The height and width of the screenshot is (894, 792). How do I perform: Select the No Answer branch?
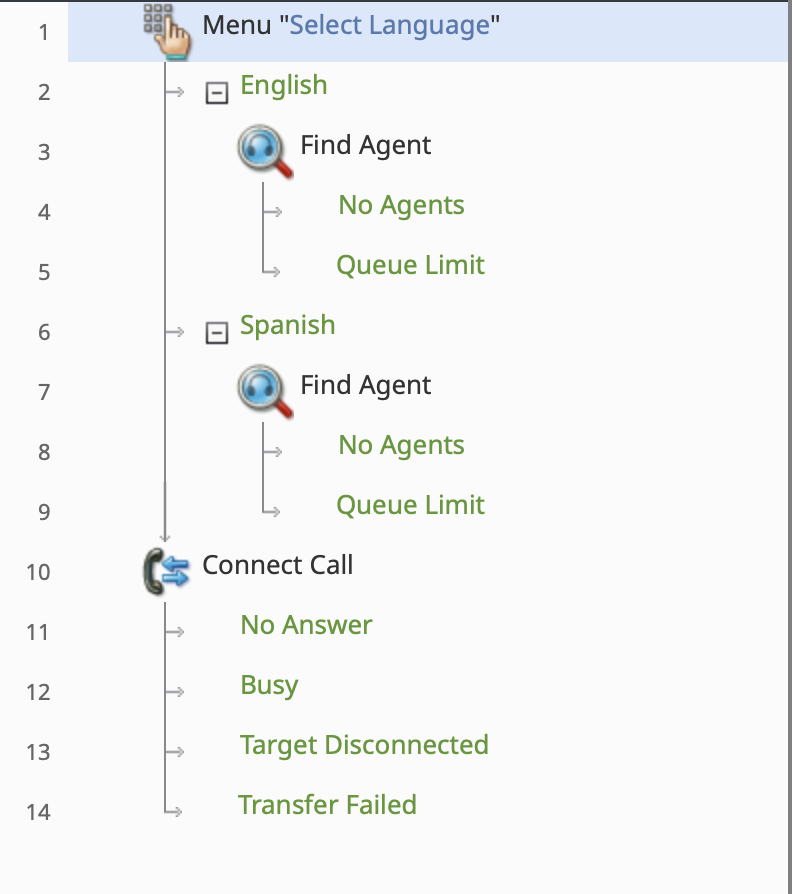pyautogui.click(x=306, y=626)
